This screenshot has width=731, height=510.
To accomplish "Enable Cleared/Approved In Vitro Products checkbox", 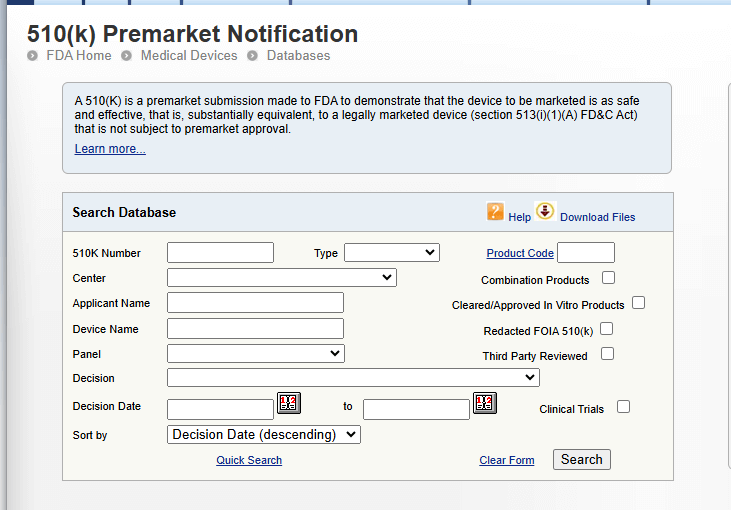I will (x=638, y=303).
